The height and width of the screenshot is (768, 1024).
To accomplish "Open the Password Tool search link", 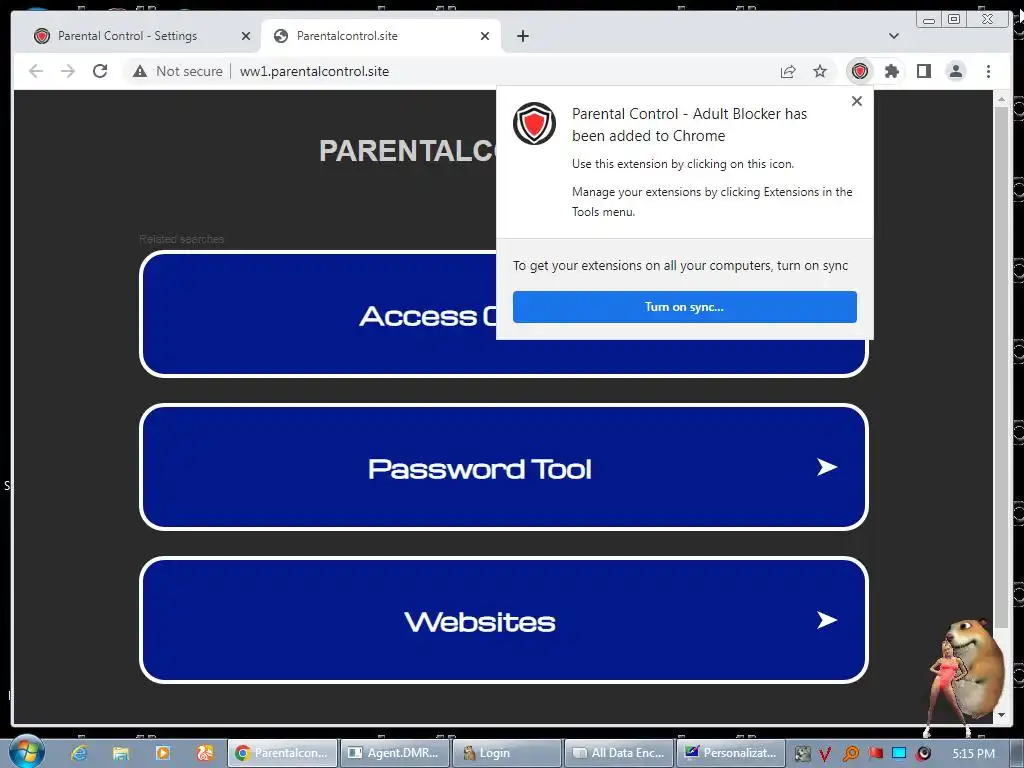I will pos(504,468).
